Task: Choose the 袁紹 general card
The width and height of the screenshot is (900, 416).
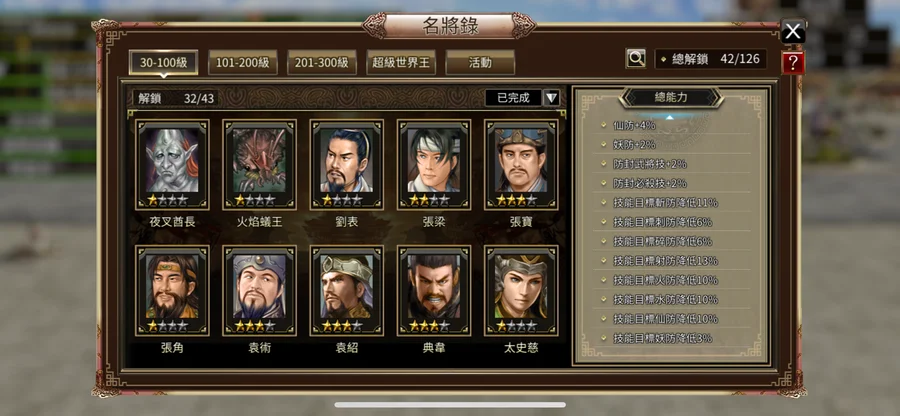Action: 347,291
